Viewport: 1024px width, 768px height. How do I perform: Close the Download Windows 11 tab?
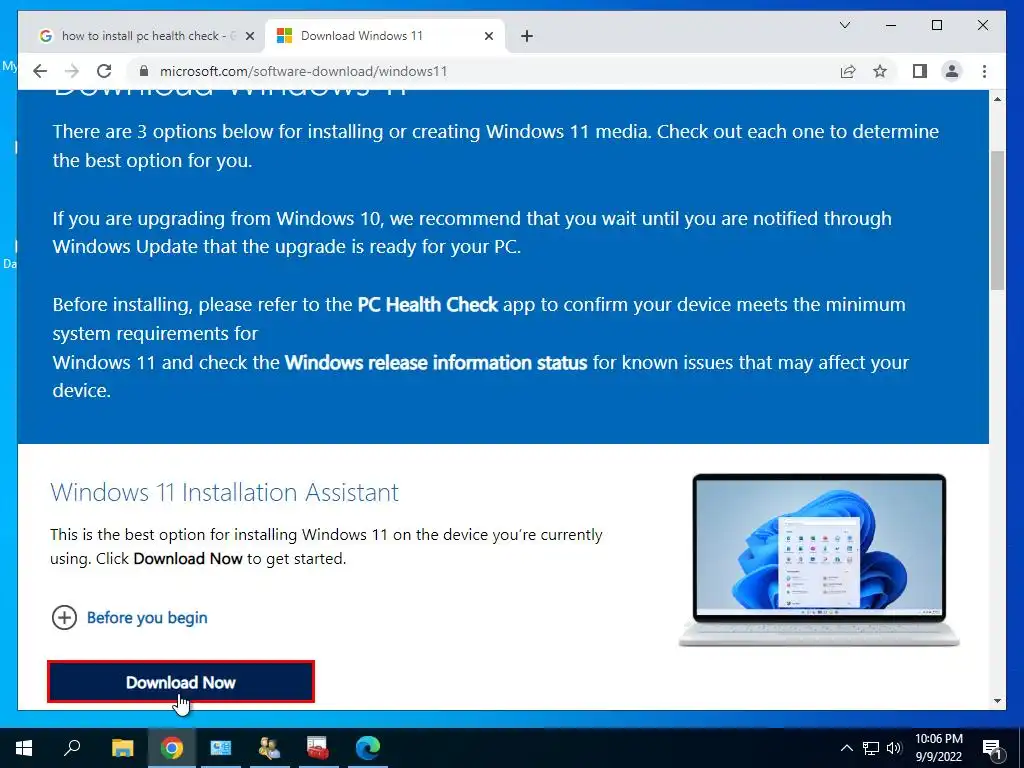click(488, 36)
